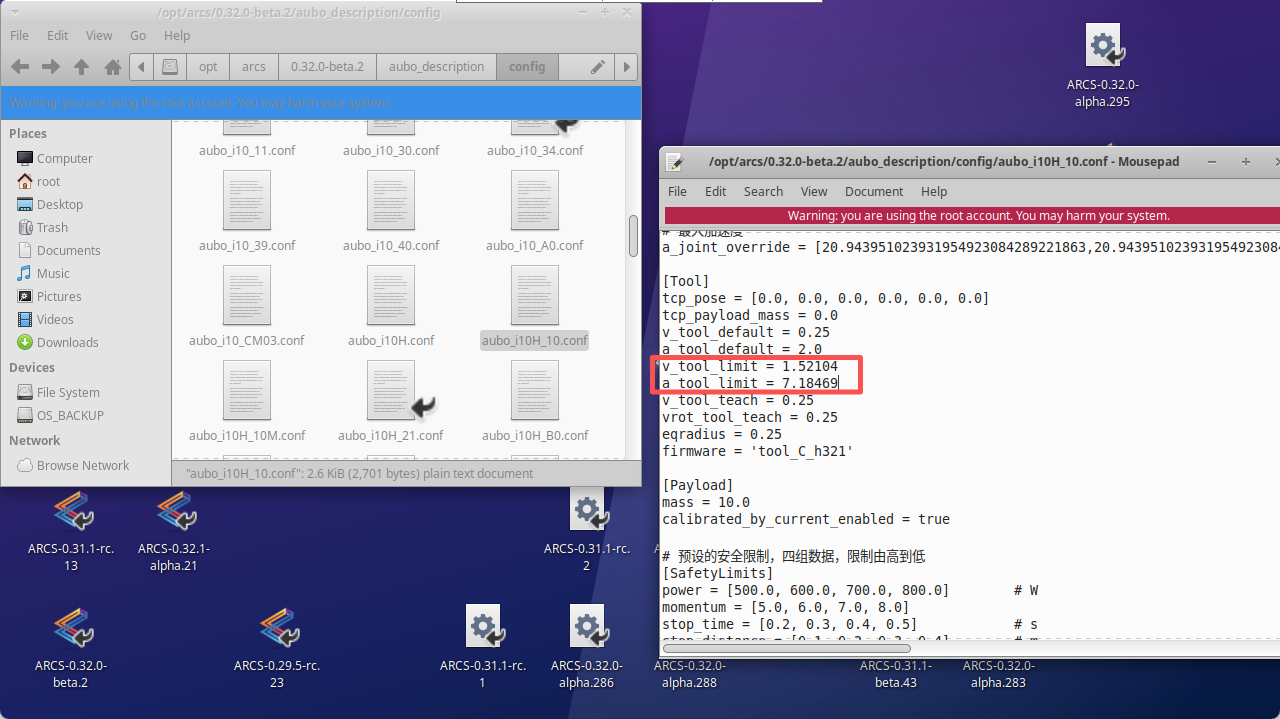This screenshot has width=1280, height=719.
Task: Select the ARCS-0.32.0-alpha.295 desktop launcher
Action: pos(1102,46)
